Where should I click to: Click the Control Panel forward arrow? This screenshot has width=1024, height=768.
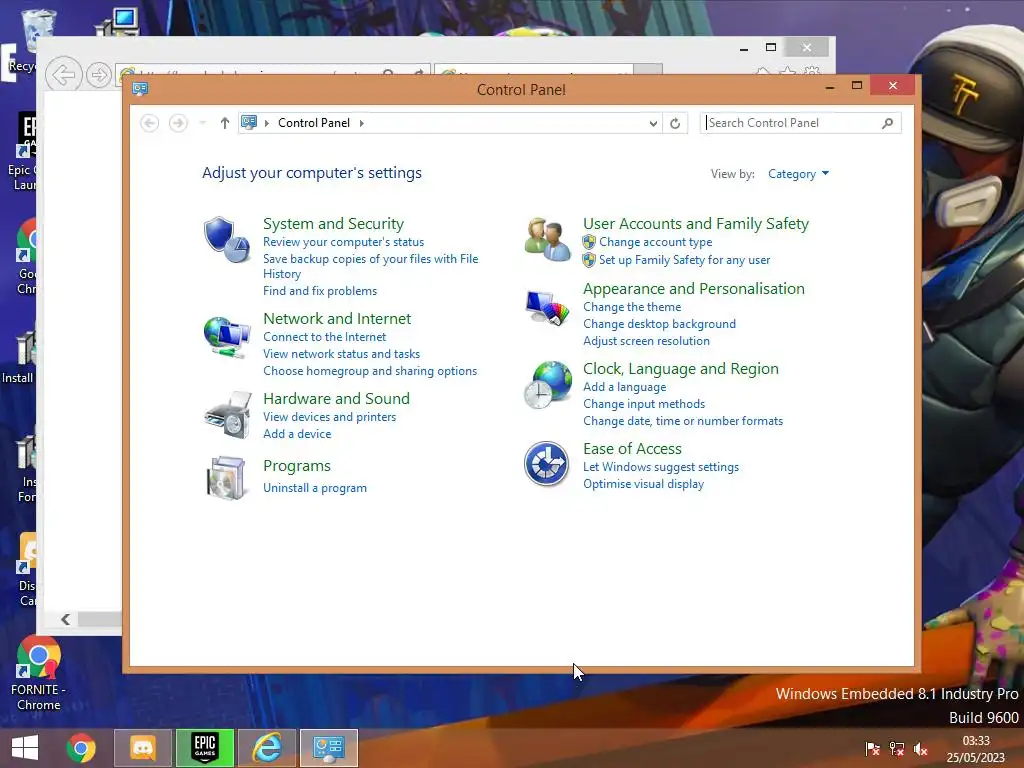[178, 123]
